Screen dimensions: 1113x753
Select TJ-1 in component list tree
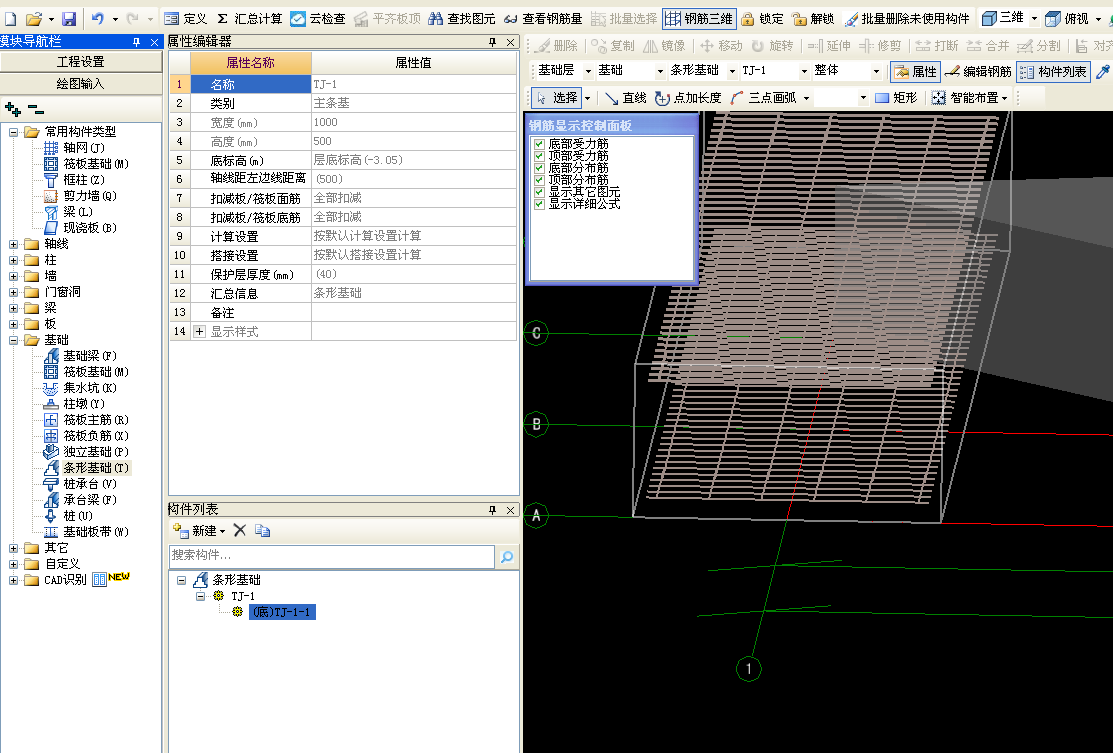[243, 596]
